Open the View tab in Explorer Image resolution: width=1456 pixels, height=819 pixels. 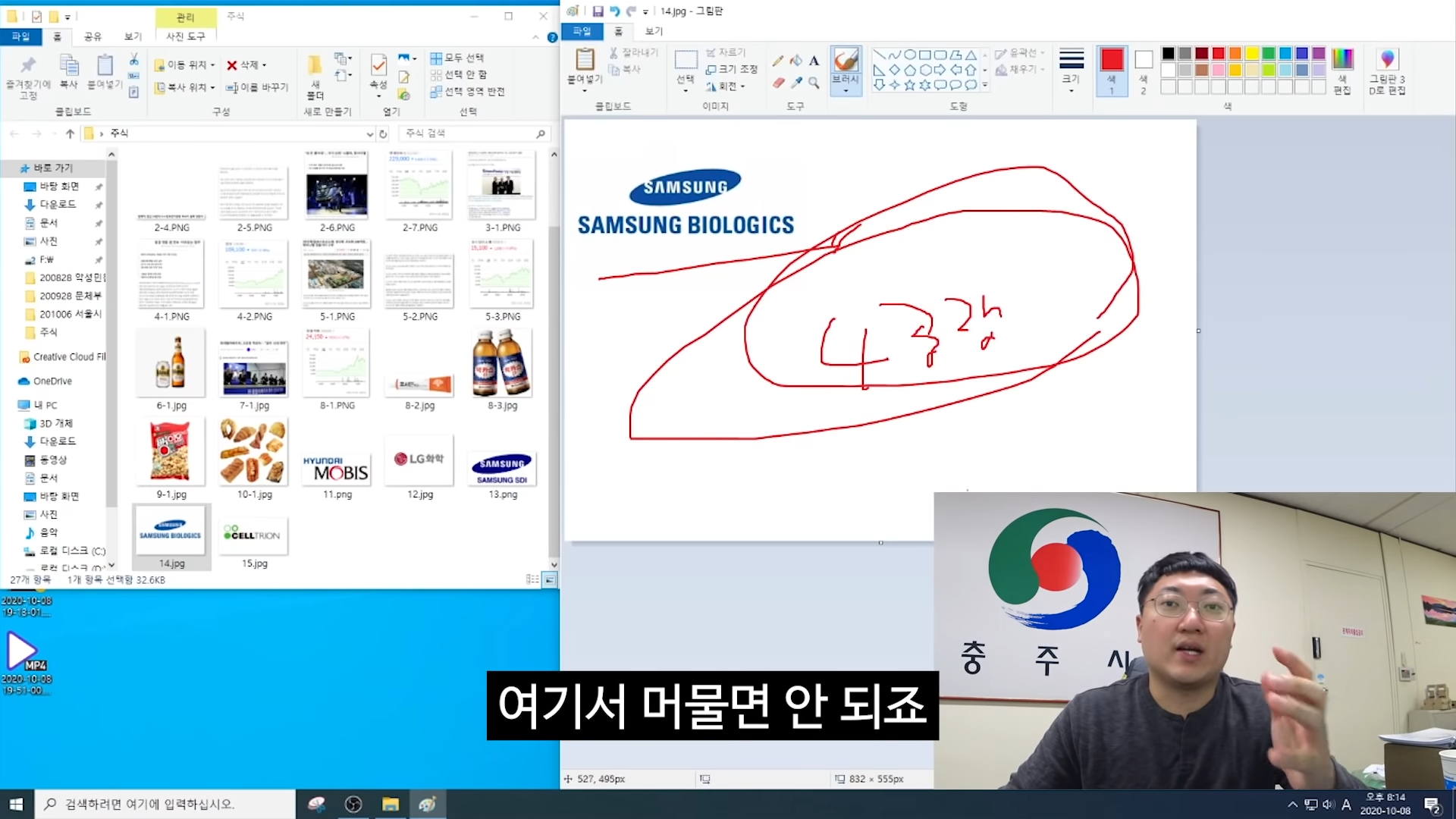point(133,36)
